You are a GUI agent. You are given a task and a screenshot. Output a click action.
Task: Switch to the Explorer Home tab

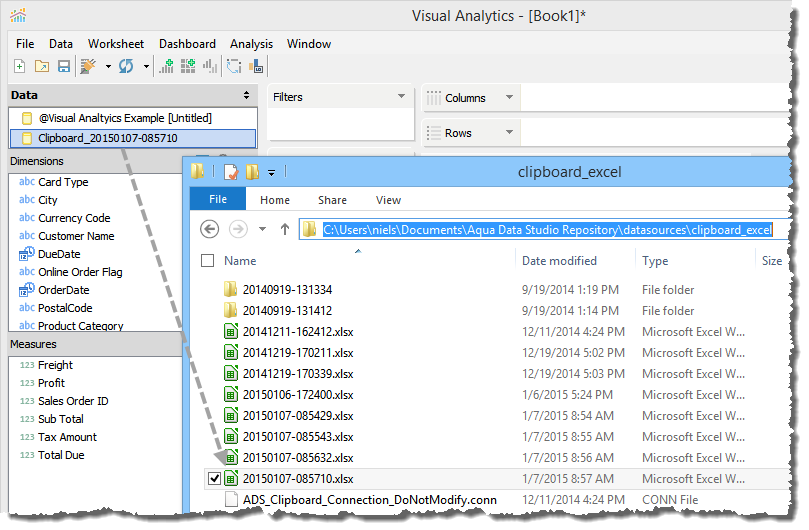pyautogui.click(x=275, y=200)
